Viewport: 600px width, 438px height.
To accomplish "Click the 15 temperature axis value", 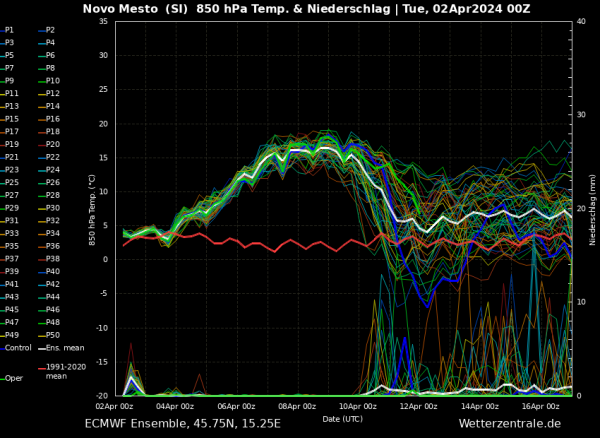I will 103,158.
